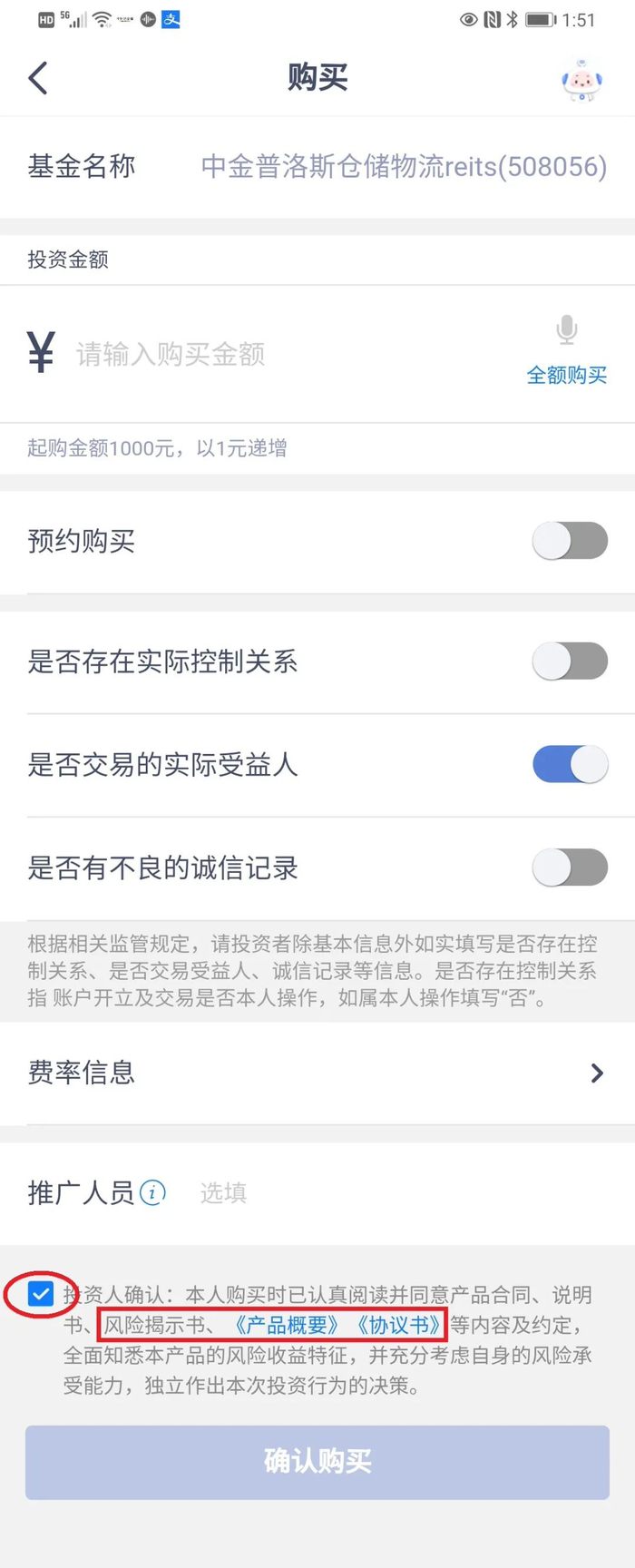This screenshot has height=1568, width=635.
Task: Tap the purchase amount input field
Action: [x=272, y=354]
